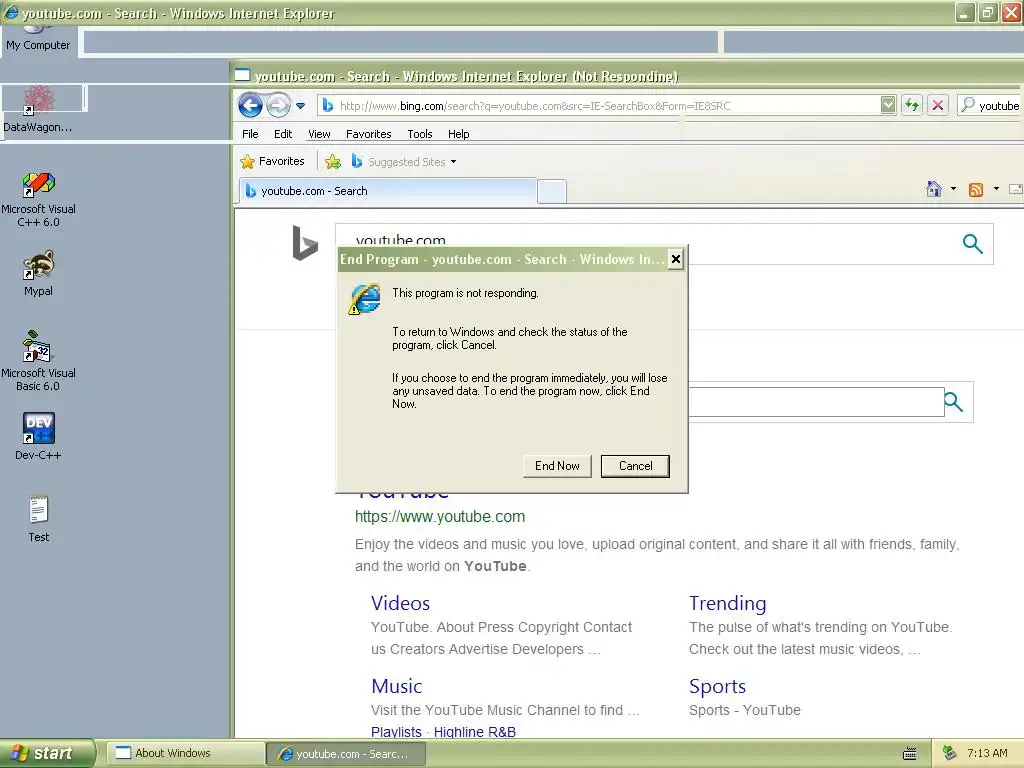Screen dimensions: 1024x768
Task: Select the DataWagon desktop shortcut
Action: tap(38, 110)
